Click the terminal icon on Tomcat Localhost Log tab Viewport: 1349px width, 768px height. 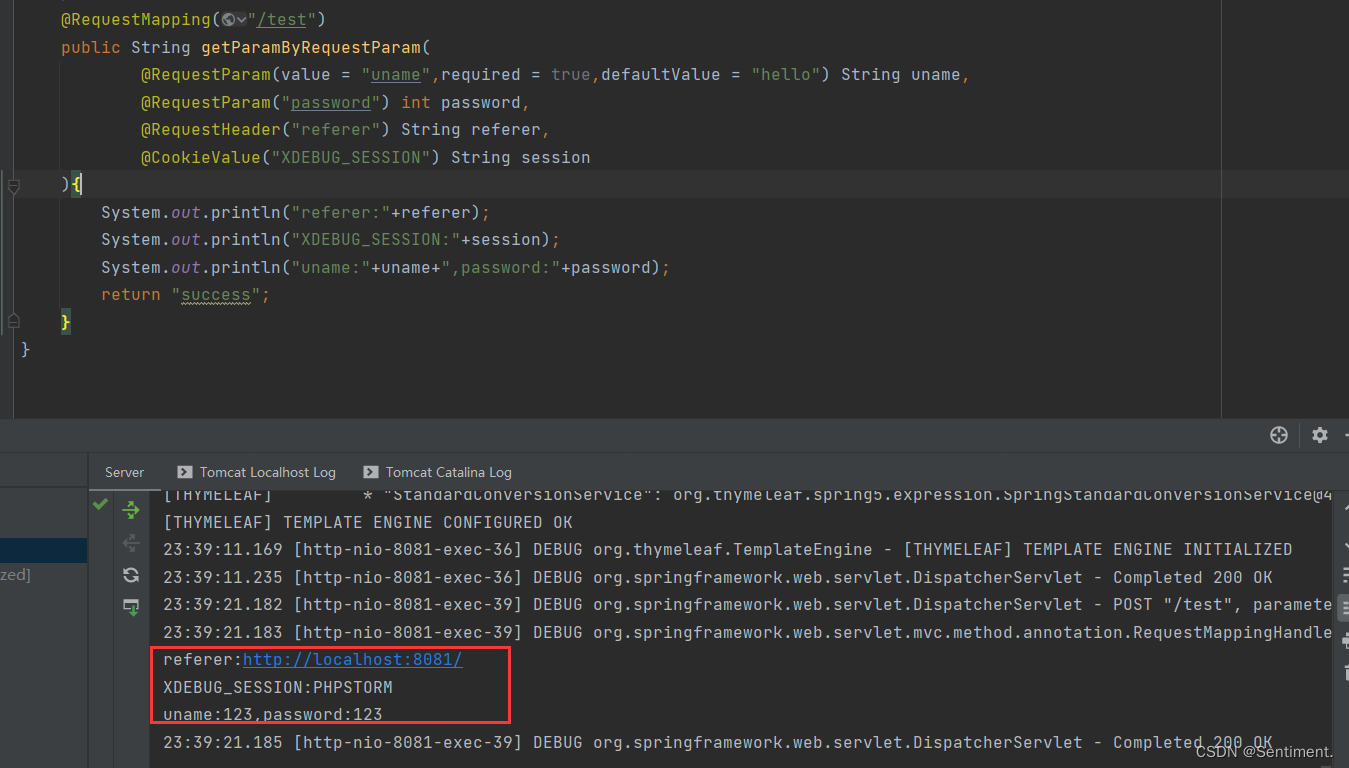[184, 472]
